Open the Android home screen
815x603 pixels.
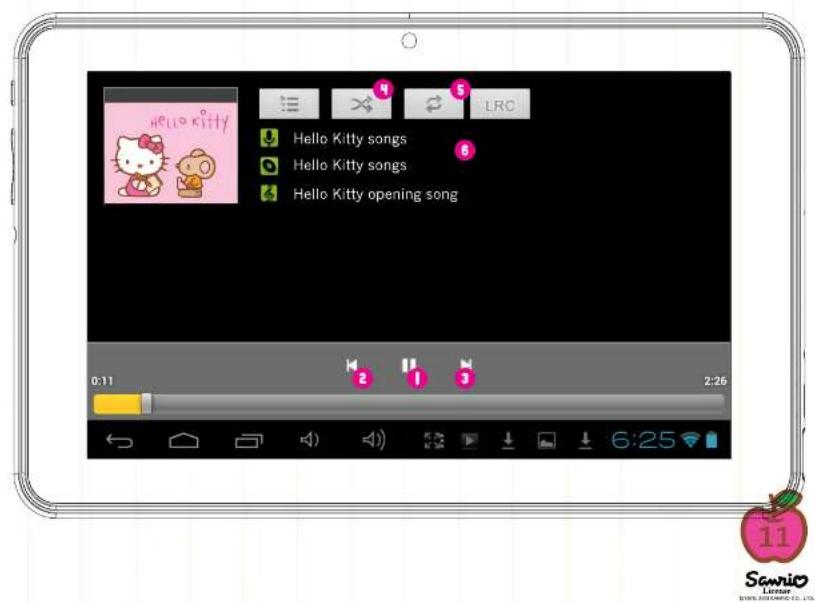pyautogui.click(x=183, y=441)
